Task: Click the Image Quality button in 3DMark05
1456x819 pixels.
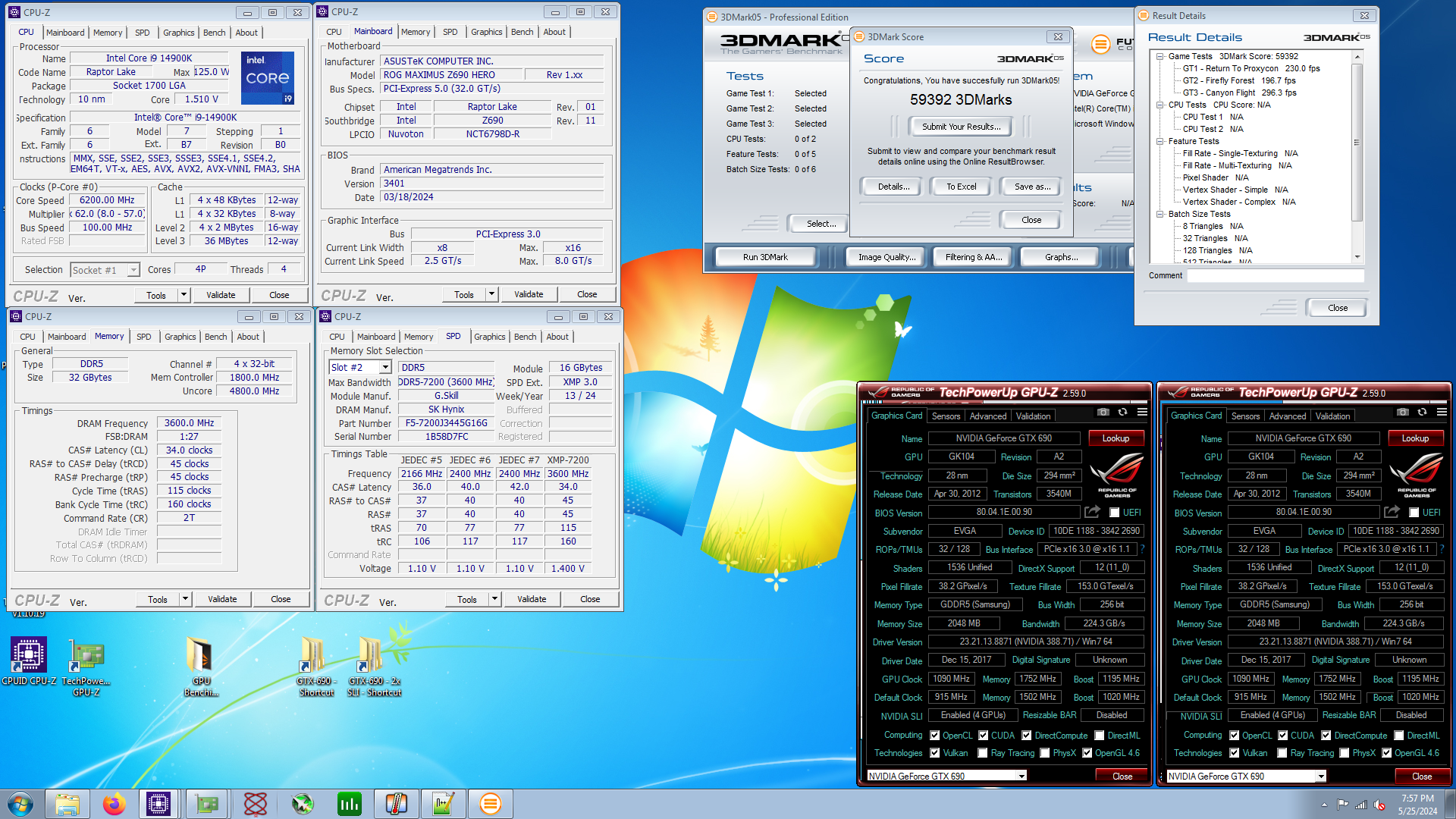Action: (x=886, y=257)
